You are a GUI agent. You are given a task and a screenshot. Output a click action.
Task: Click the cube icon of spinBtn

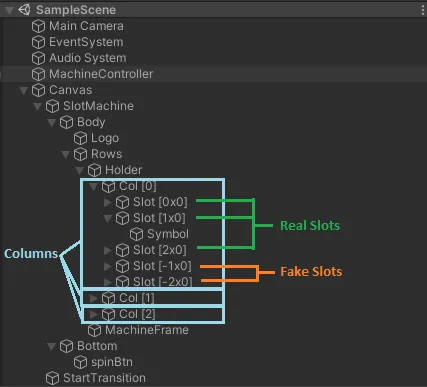(80, 362)
